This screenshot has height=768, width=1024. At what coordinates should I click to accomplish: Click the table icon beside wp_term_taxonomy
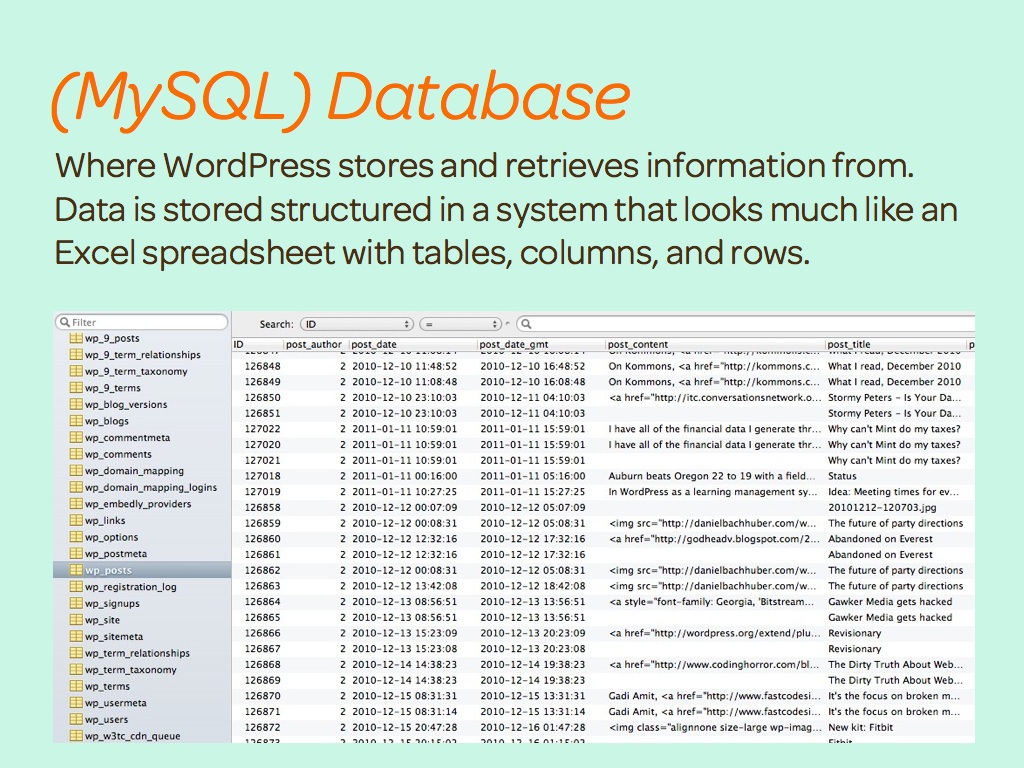[76, 669]
